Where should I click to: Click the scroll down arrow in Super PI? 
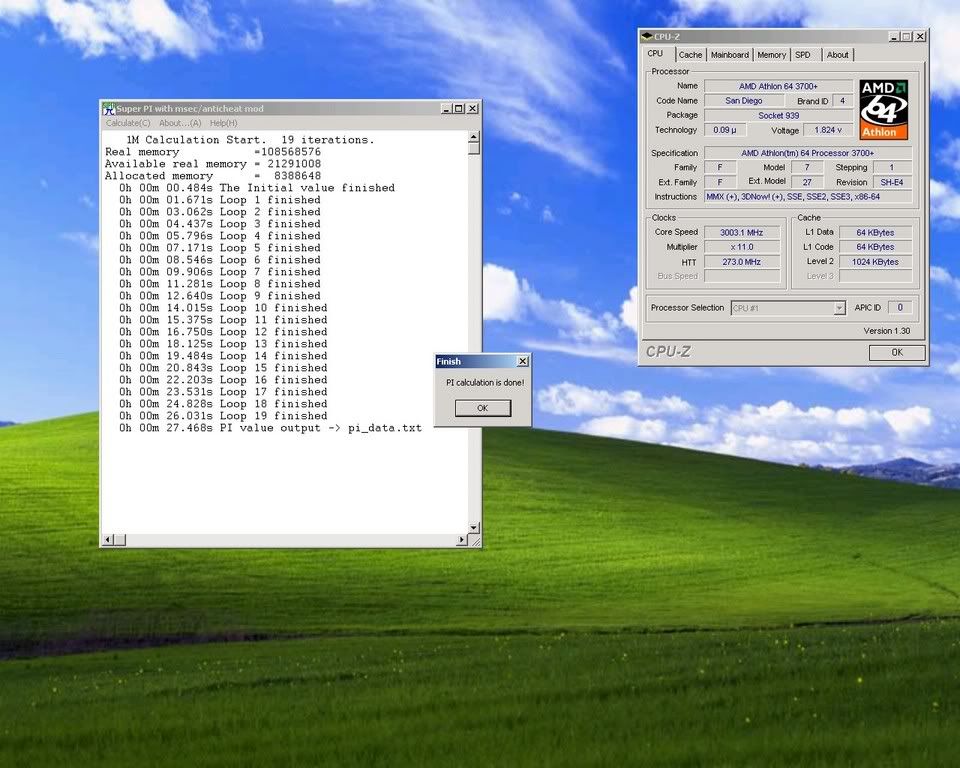(474, 528)
